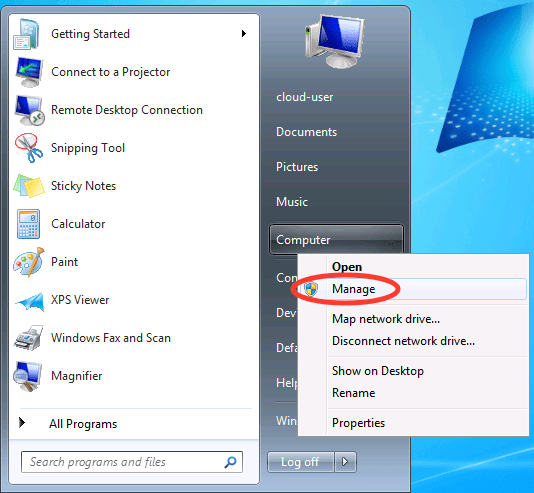
Task: Select Disconnect network drive... option
Action: pos(403,341)
